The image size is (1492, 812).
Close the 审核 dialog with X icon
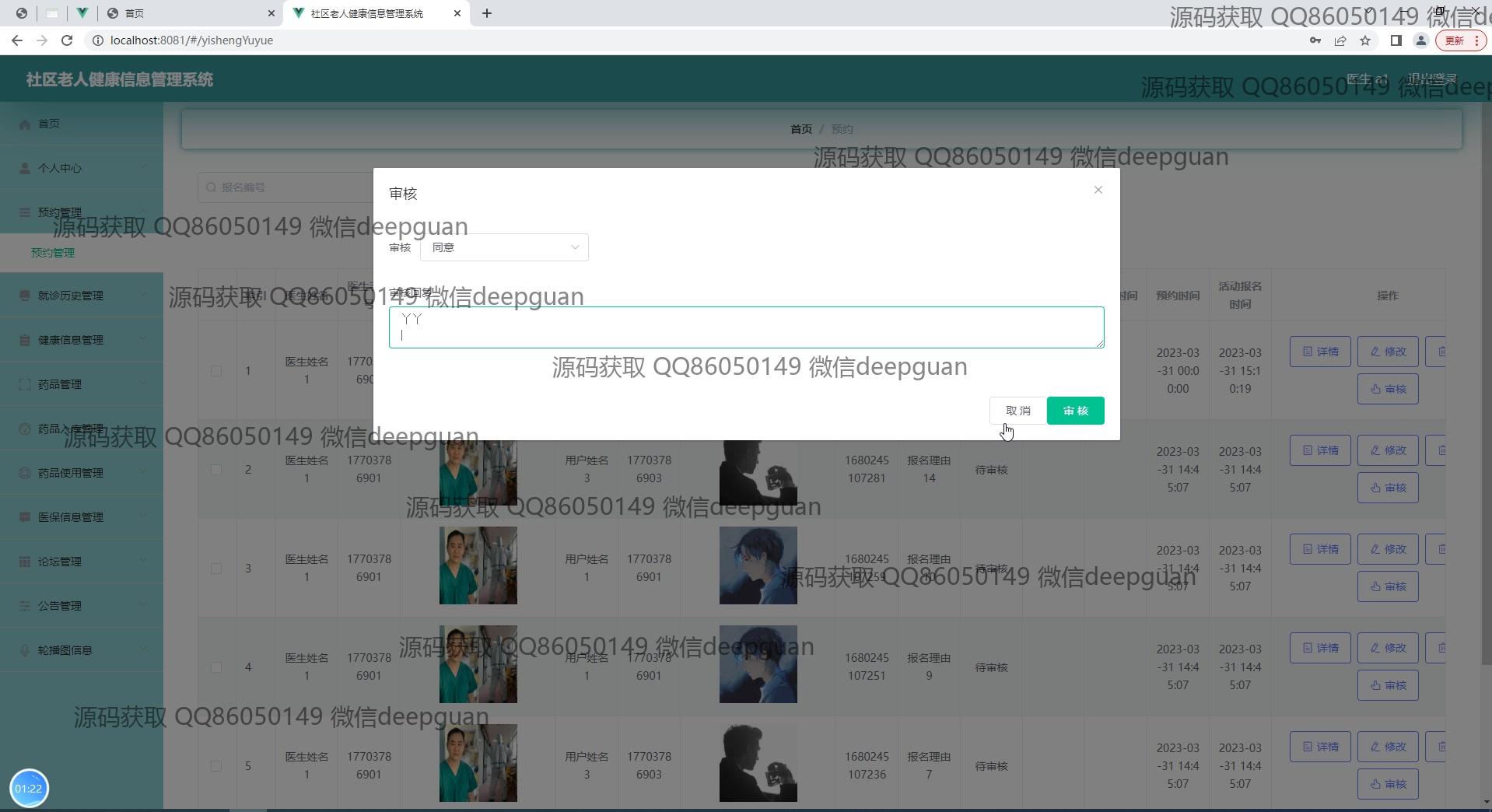click(1098, 190)
